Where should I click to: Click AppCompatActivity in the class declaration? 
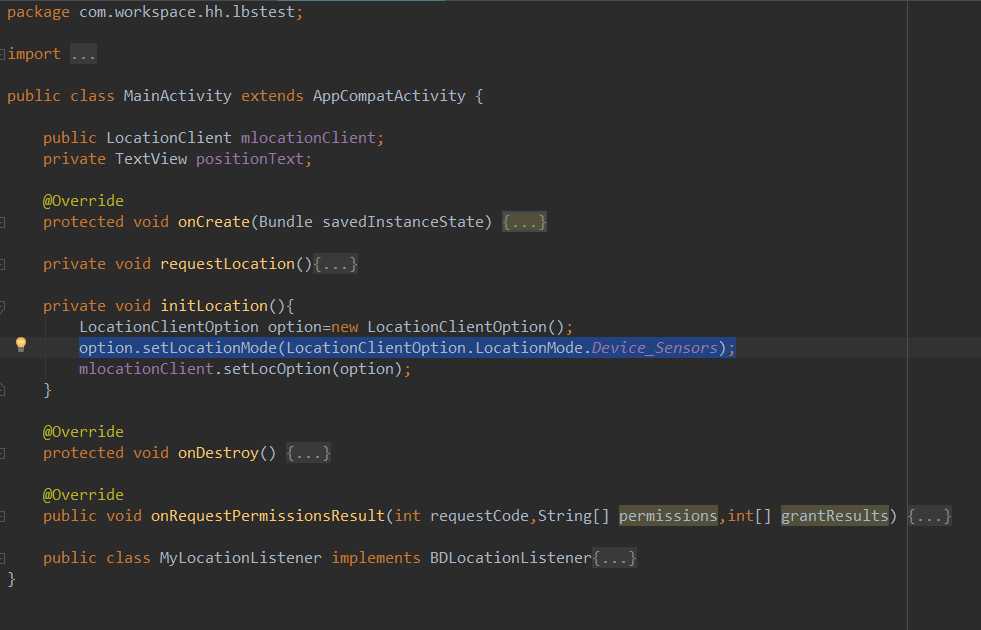[389, 96]
